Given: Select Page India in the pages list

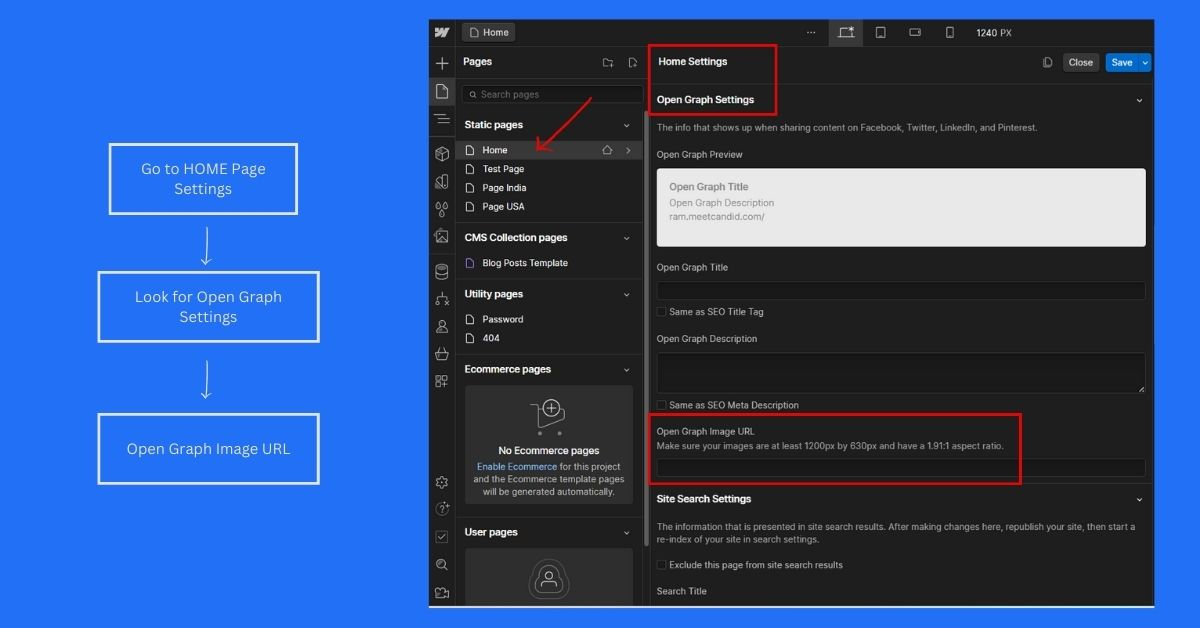Looking at the screenshot, I should pyautogui.click(x=549, y=188).
